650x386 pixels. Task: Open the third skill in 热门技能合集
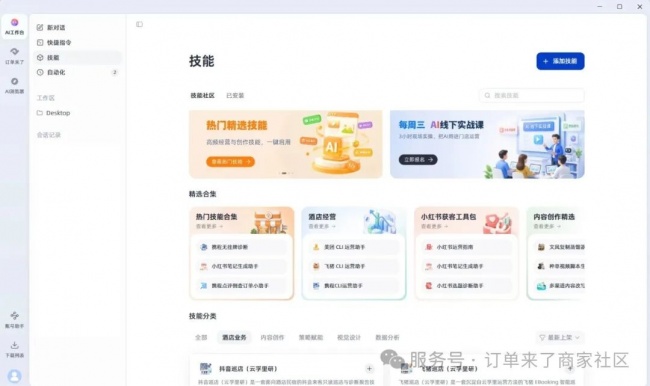pyautogui.click(x=241, y=286)
